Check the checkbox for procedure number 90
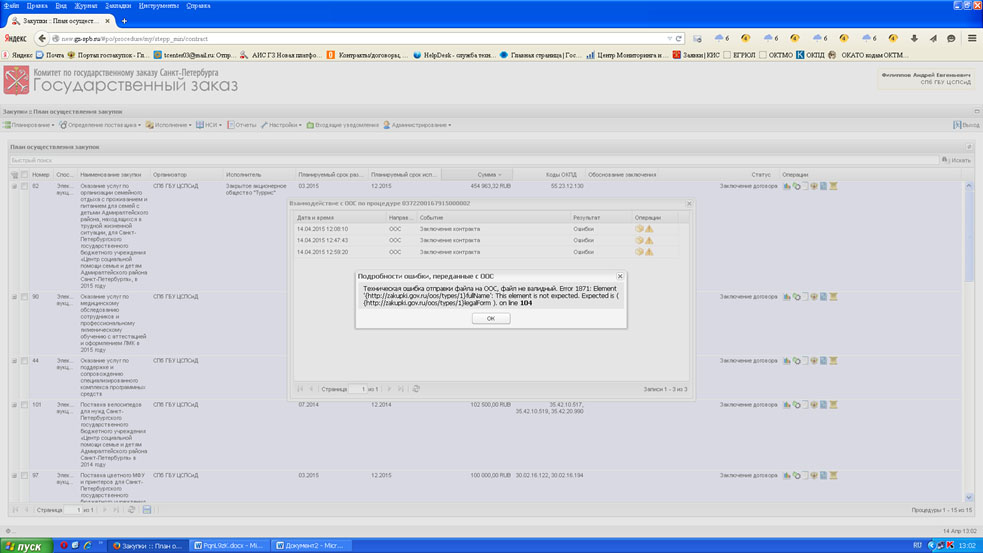The width and height of the screenshot is (983, 553). pyautogui.click(x=24, y=297)
